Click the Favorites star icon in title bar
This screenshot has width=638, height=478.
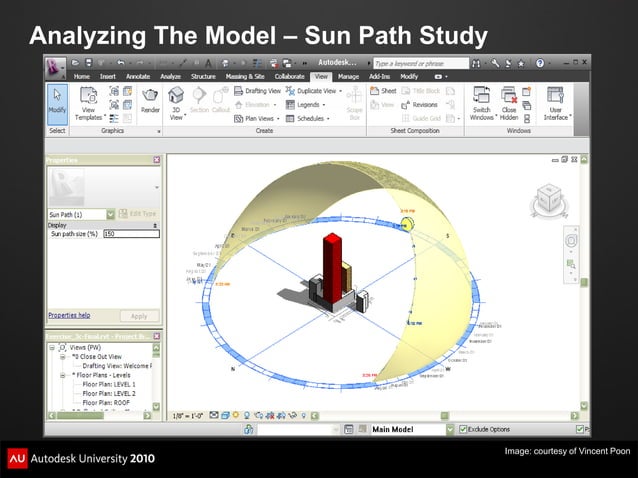click(x=521, y=63)
